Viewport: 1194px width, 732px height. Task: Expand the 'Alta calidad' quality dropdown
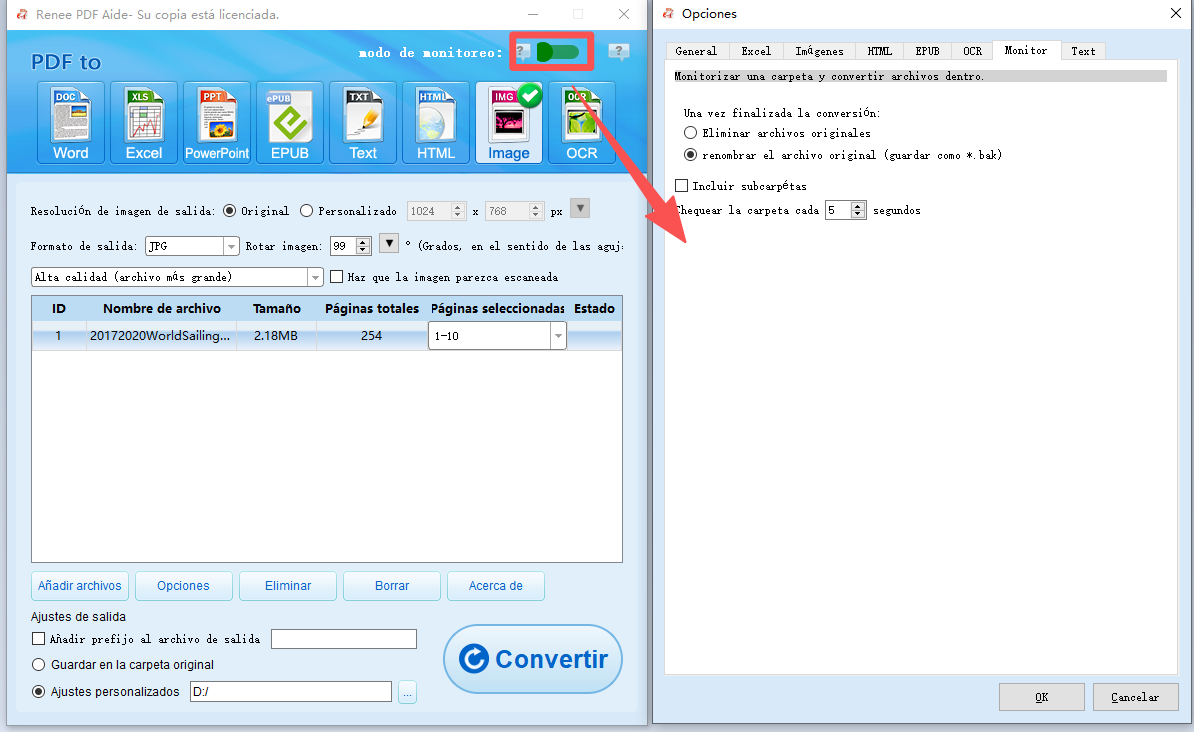(x=315, y=277)
